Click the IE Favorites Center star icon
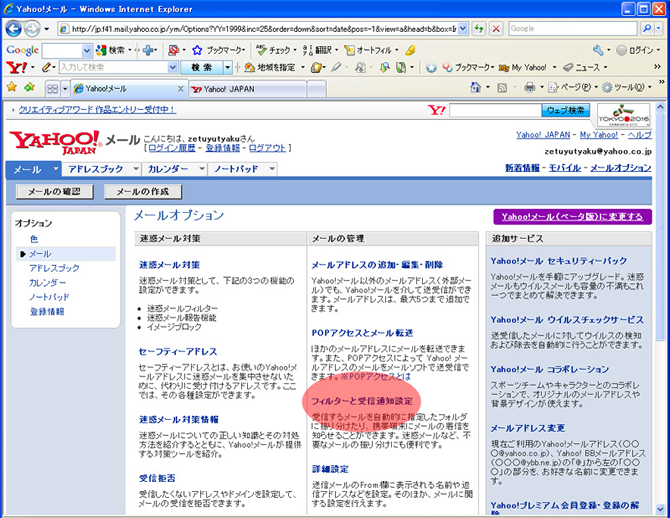Image resolution: width=670 pixels, height=518 pixels. click(12, 88)
